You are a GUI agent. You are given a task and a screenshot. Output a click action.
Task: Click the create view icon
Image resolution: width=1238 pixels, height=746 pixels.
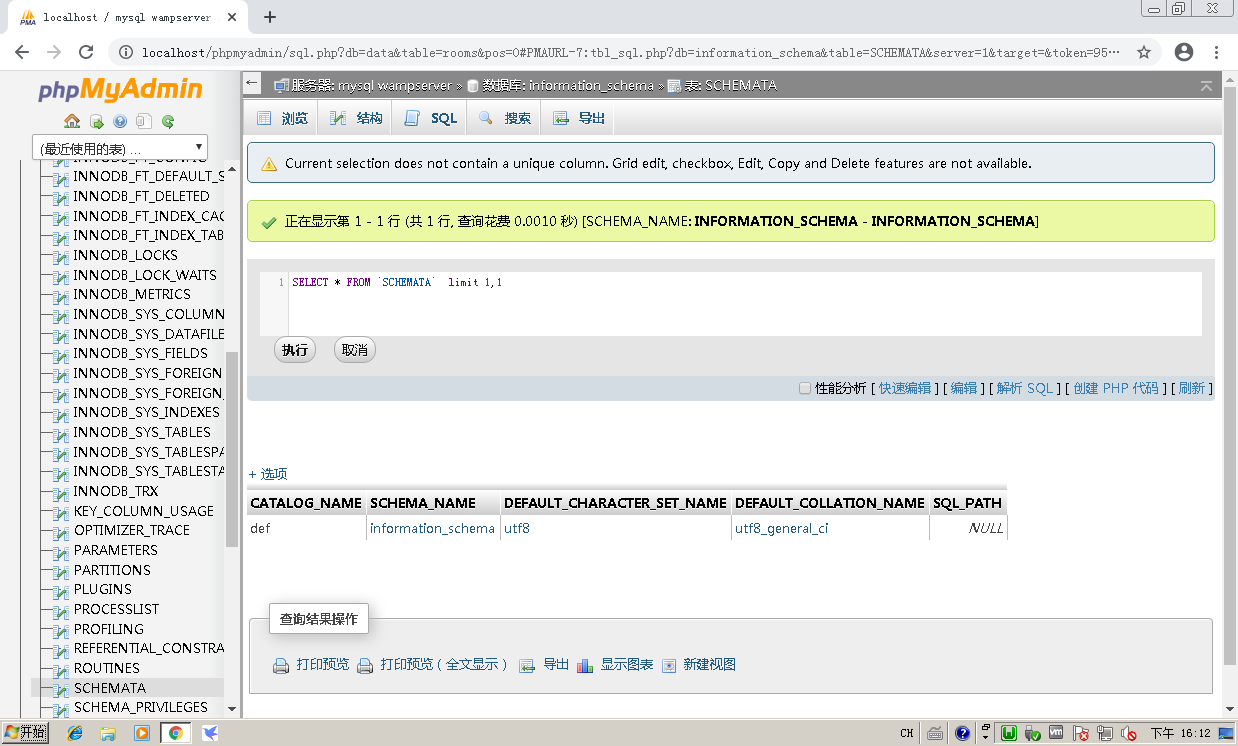tap(669, 665)
